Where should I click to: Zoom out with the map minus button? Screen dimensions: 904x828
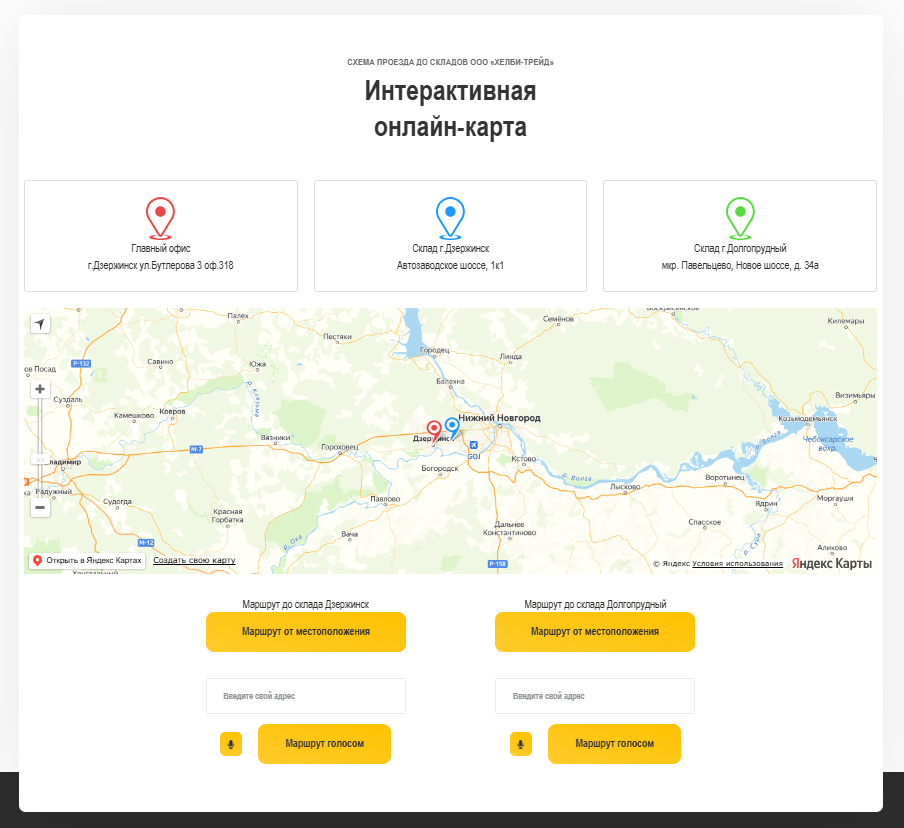click(40, 507)
